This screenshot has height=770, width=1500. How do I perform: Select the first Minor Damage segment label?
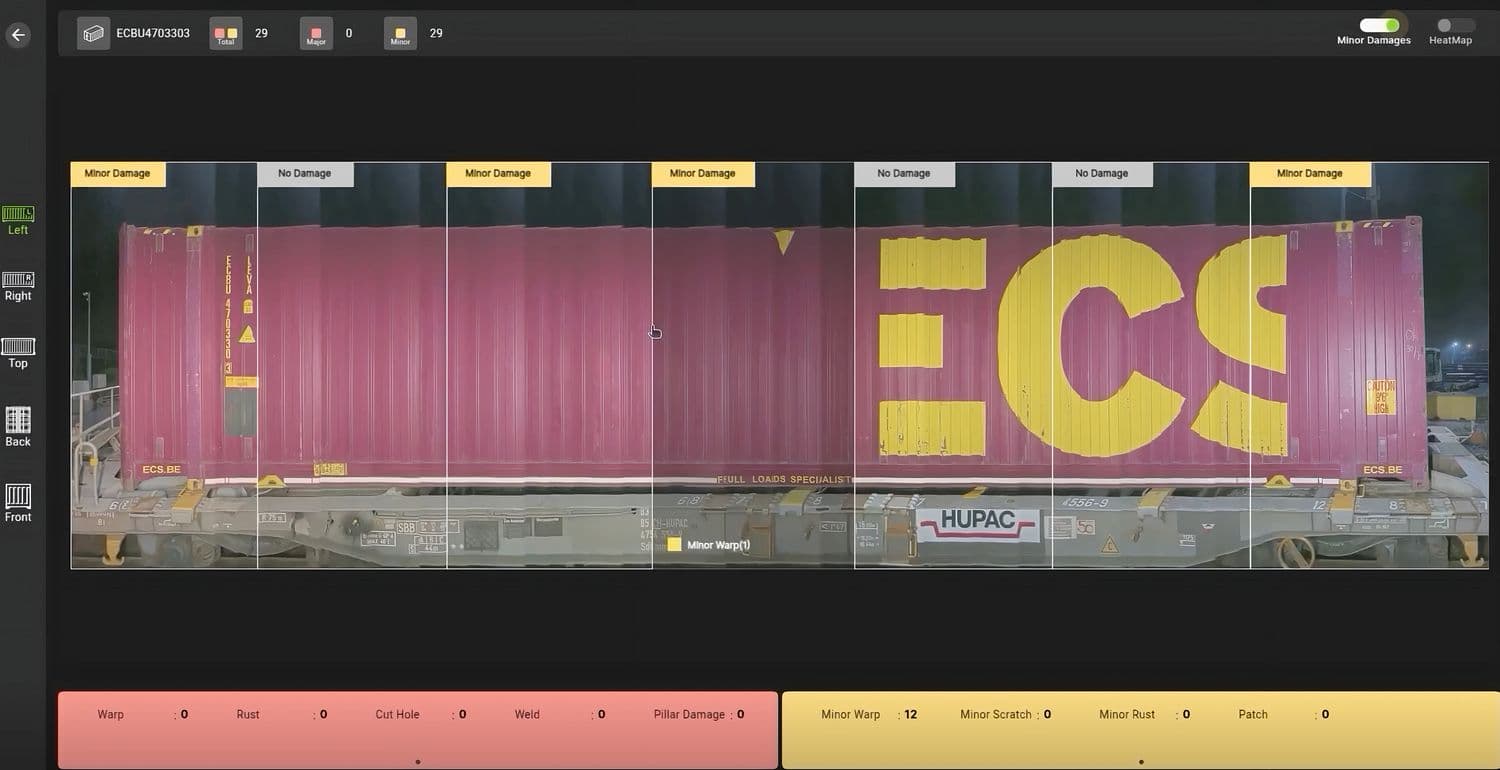pos(118,174)
